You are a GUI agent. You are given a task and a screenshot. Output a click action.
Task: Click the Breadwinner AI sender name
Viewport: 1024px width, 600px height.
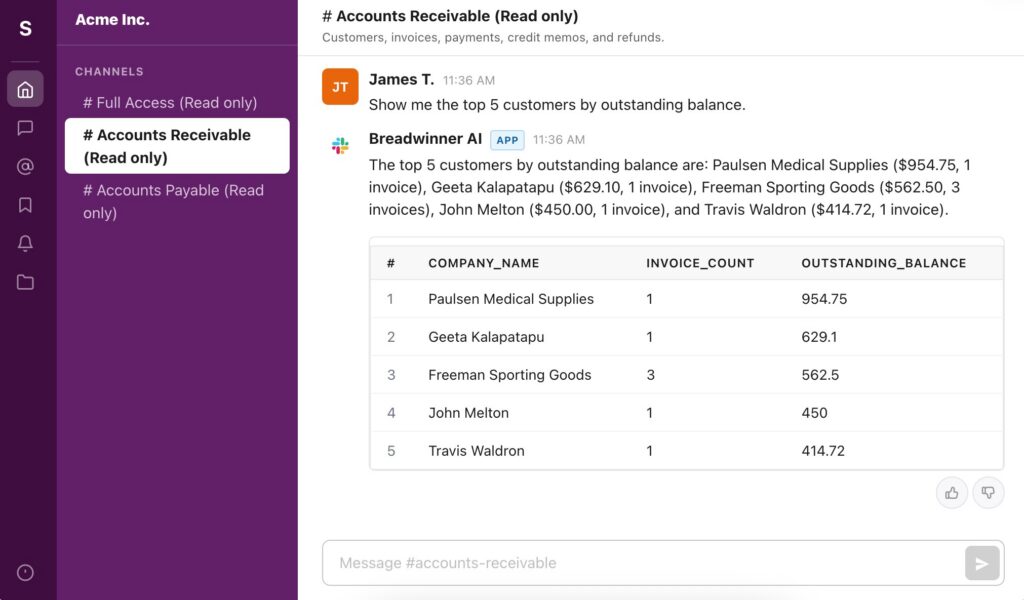tap(425, 139)
